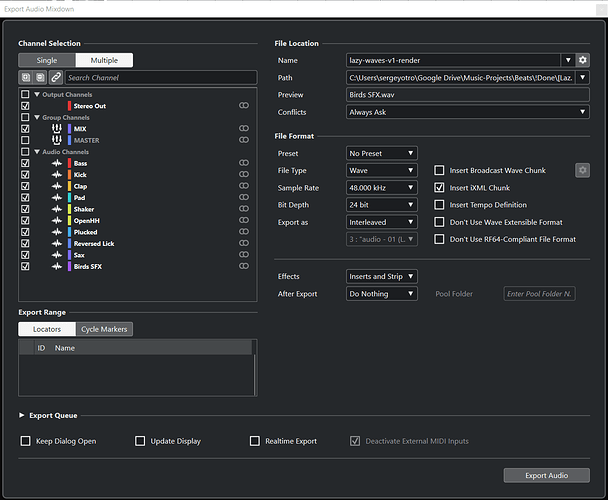Click the Search Channel input field
This screenshot has width=608, height=500.
click(161, 78)
